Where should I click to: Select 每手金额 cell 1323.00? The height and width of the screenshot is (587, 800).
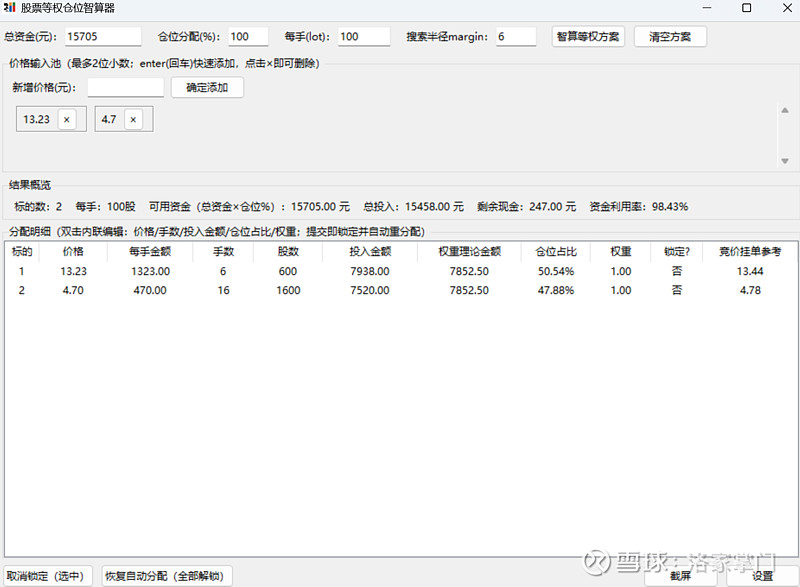(150, 271)
